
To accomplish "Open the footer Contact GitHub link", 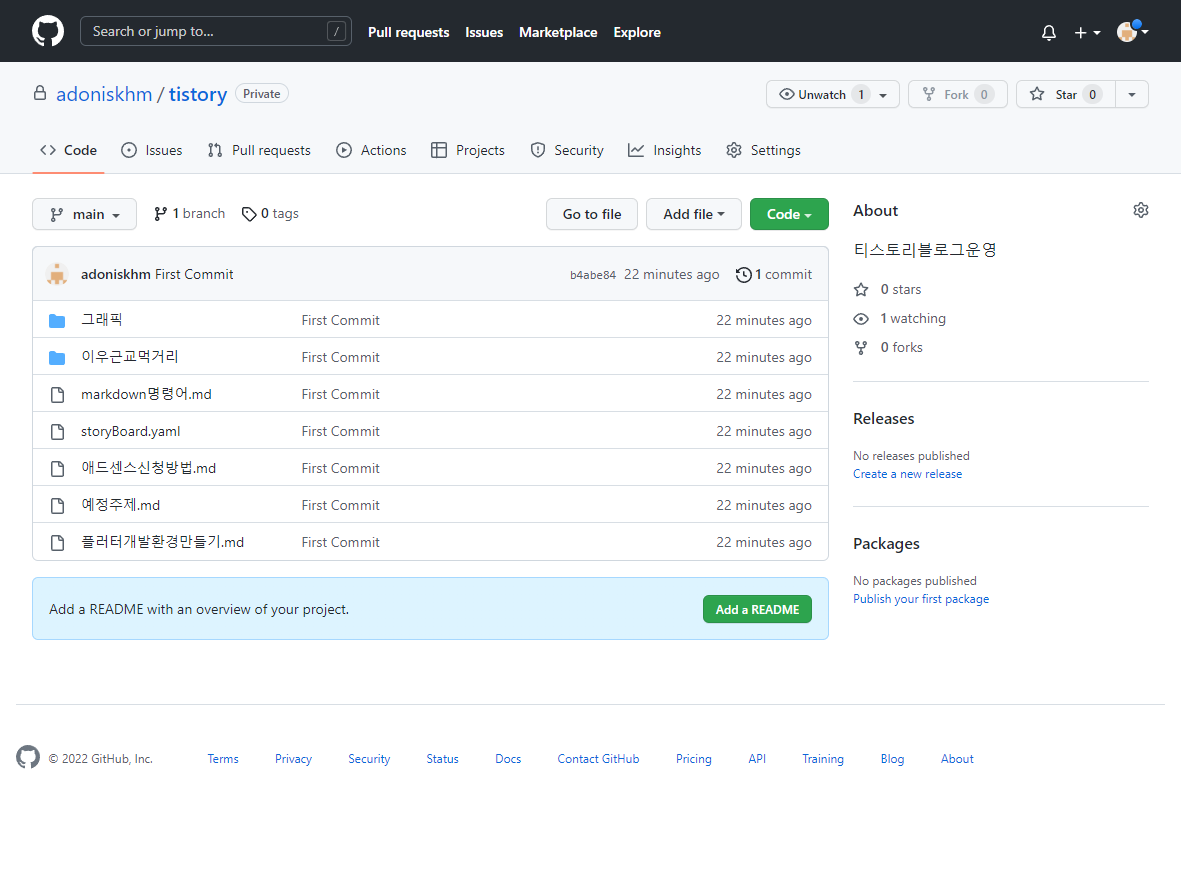I will pos(598,759).
